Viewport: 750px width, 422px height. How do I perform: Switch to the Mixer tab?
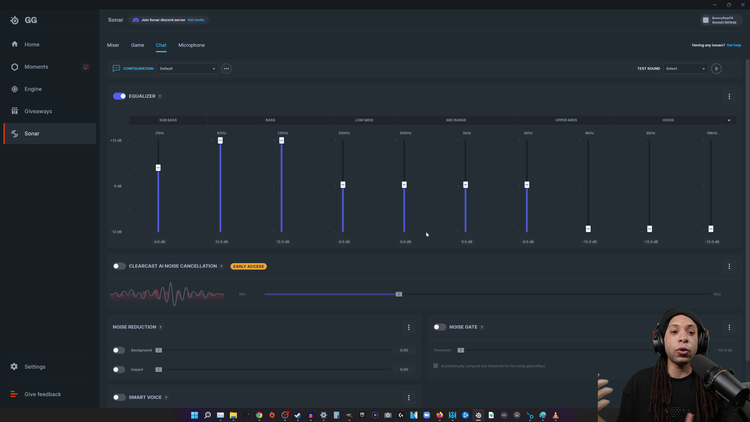pos(113,45)
